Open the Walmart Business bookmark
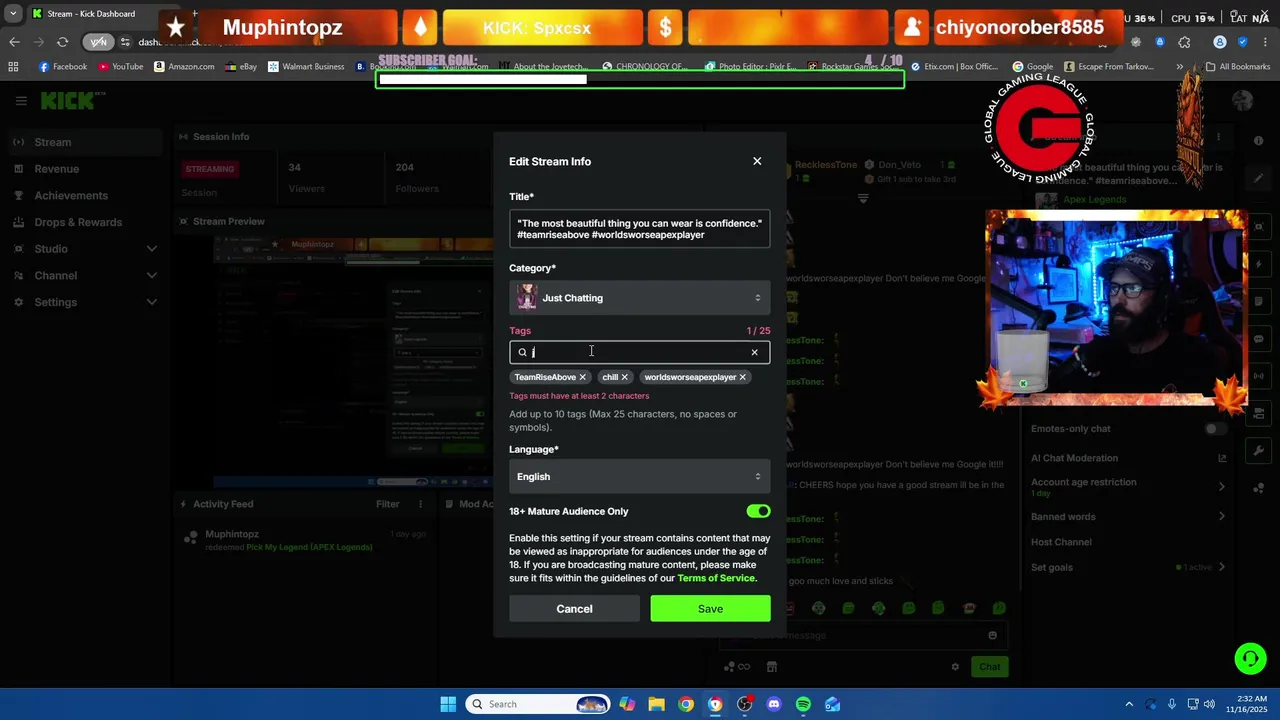 pos(306,67)
